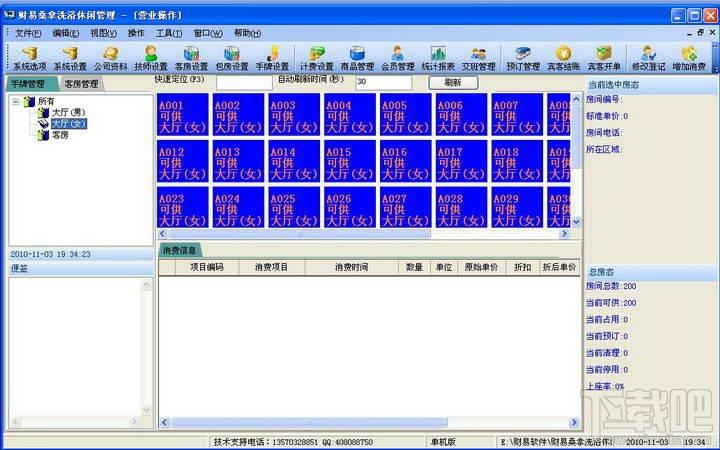Click the 刷新 button
The image size is (720, 450).
452,82
